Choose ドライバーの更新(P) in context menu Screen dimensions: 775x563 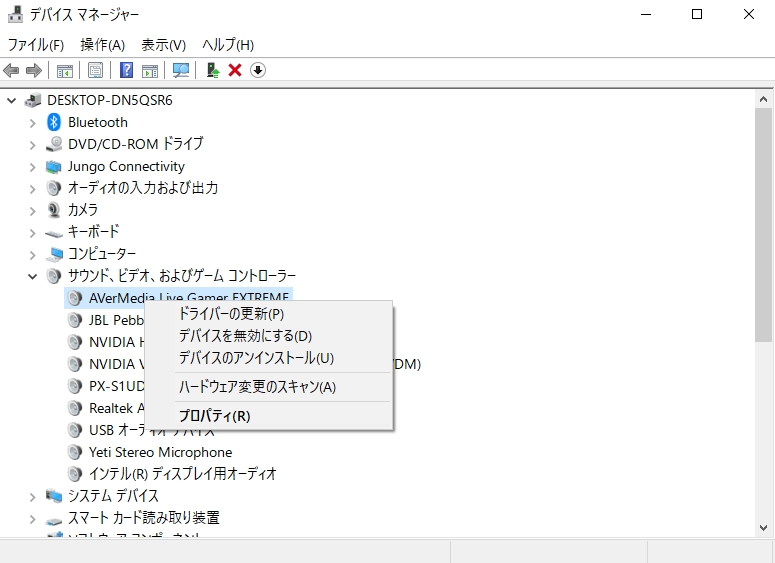click(269, 314)
